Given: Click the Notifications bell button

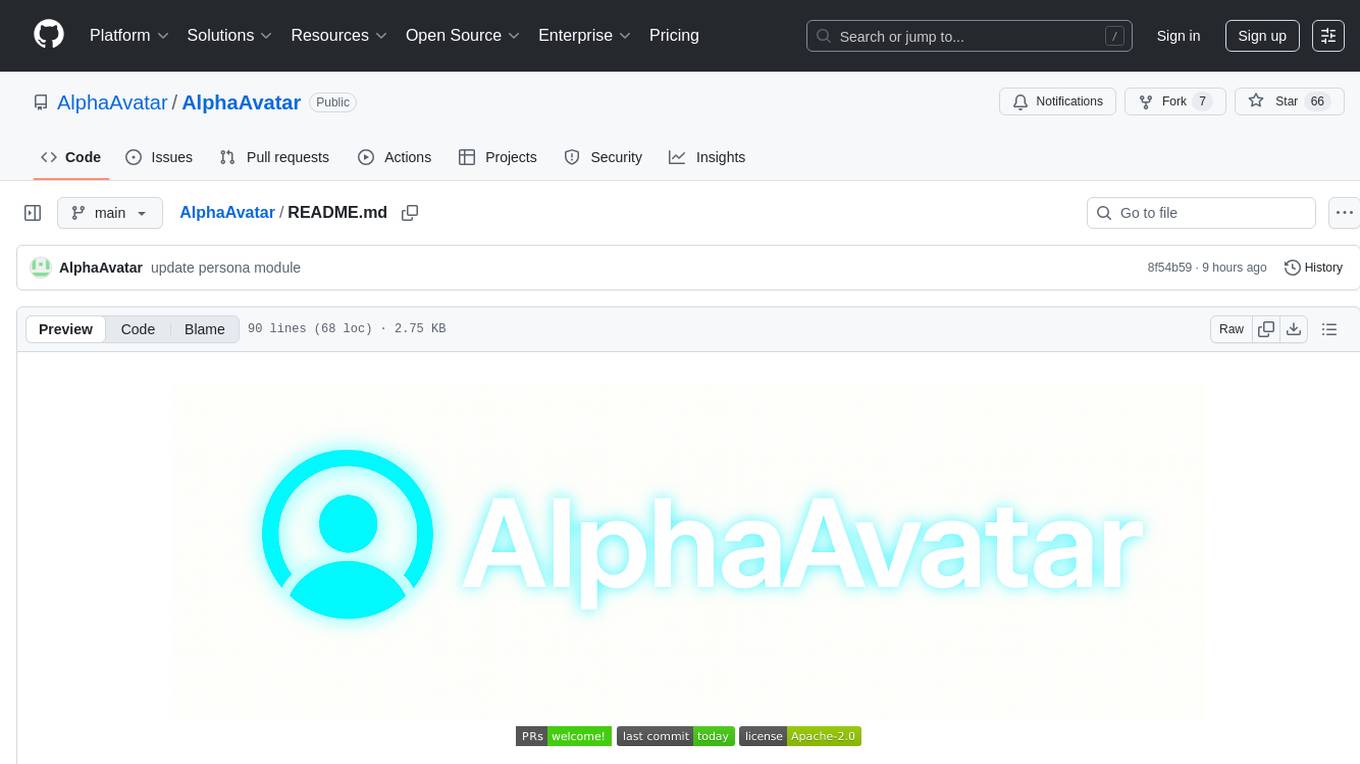Looking at the screenshot, I should (x=1057, y=101).
